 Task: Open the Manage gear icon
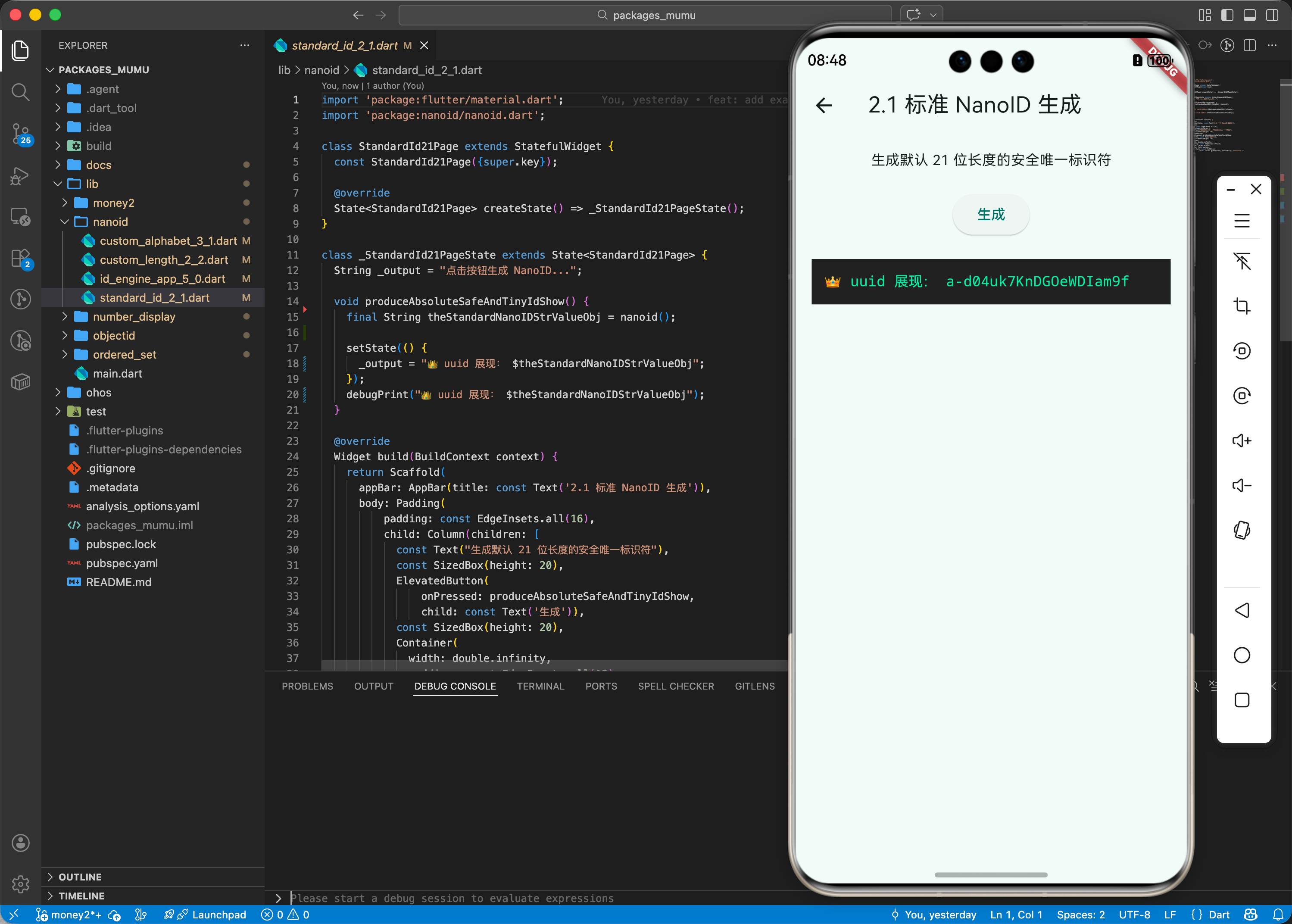pyautogui.click(x=21, y=883)
